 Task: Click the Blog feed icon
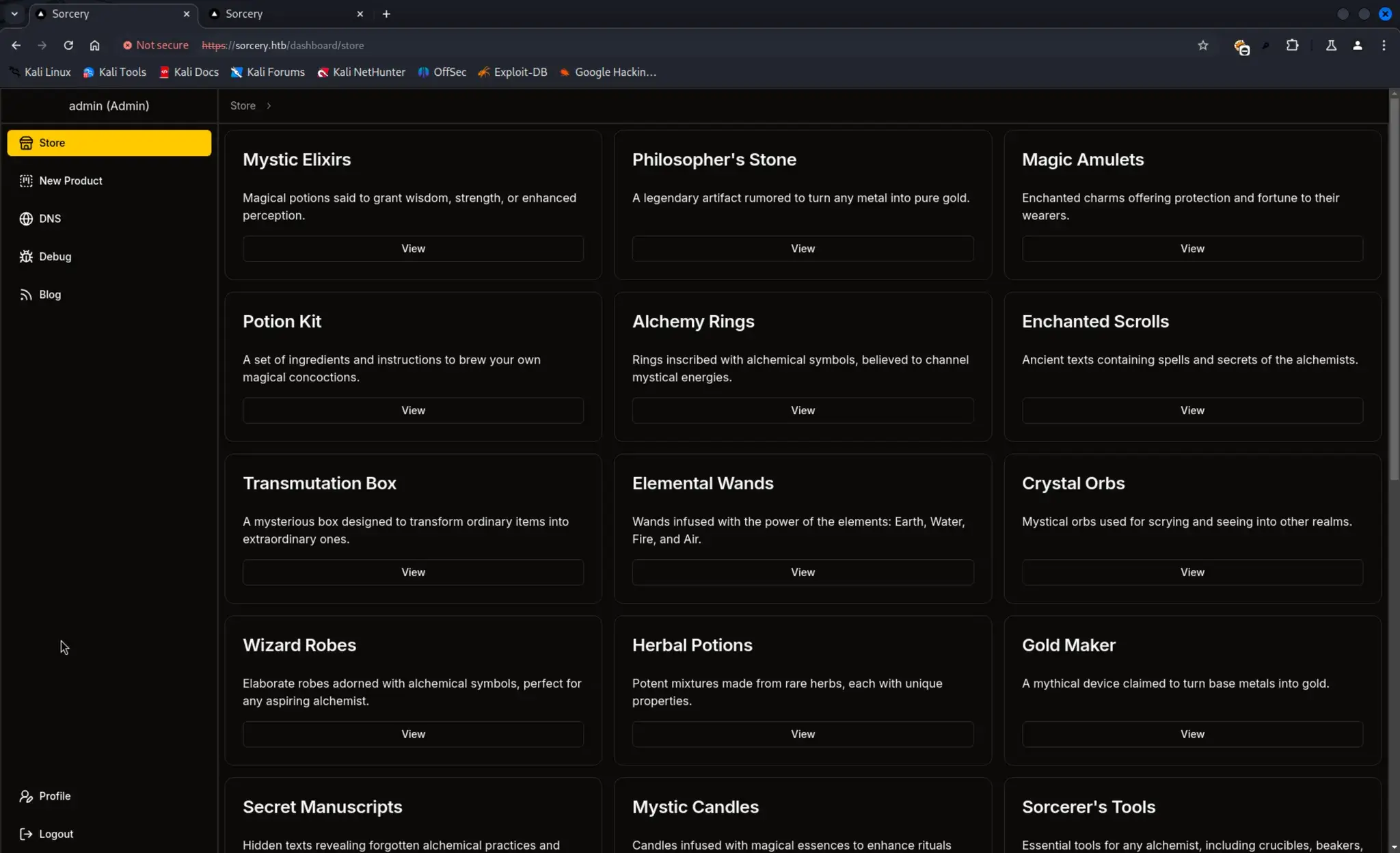click(x=26, y=295)
